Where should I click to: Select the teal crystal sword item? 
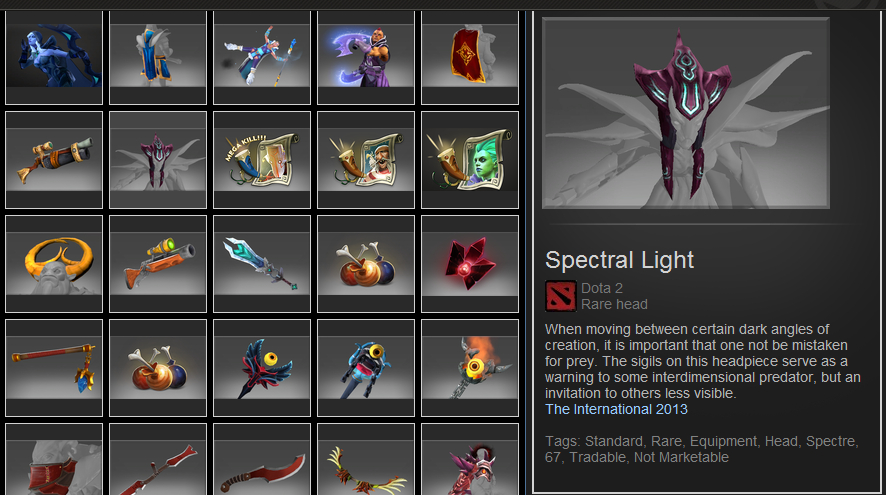click(x=262, y=264)
